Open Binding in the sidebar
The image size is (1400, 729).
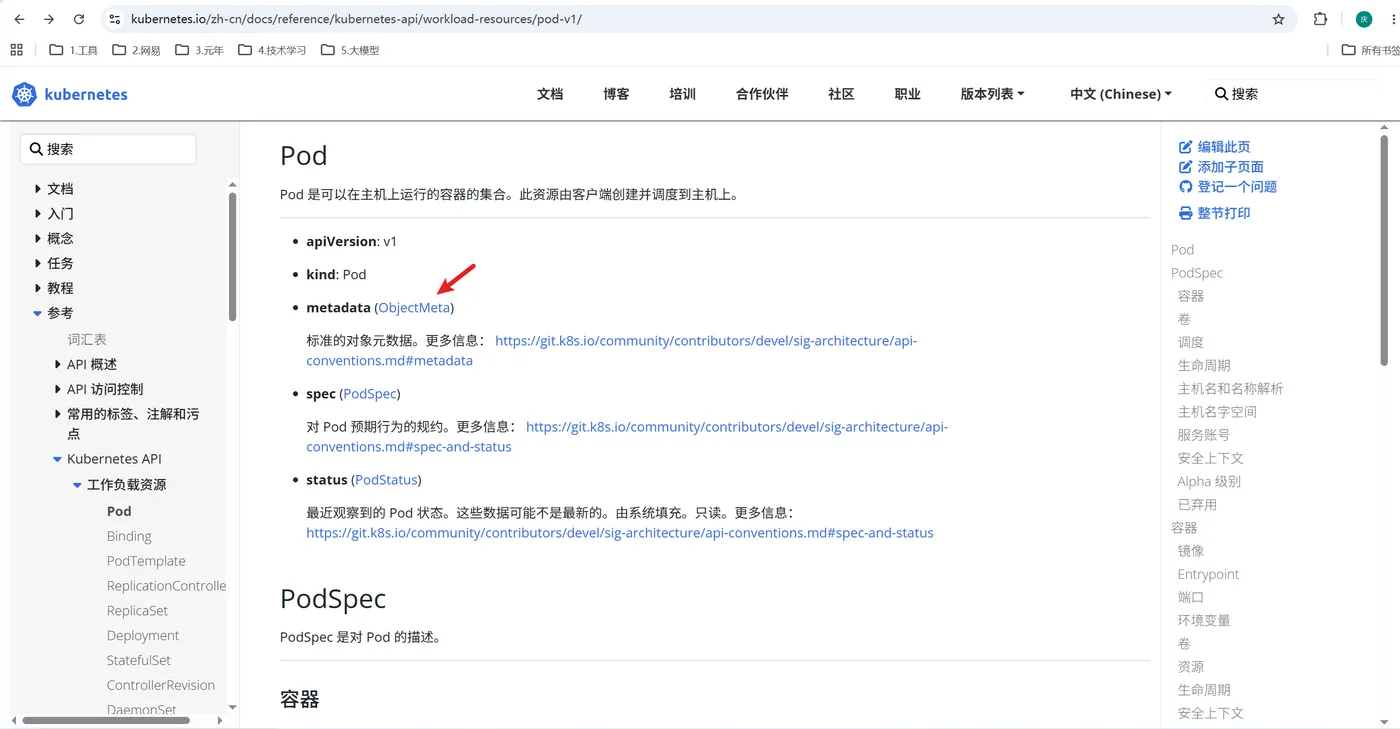129,536
